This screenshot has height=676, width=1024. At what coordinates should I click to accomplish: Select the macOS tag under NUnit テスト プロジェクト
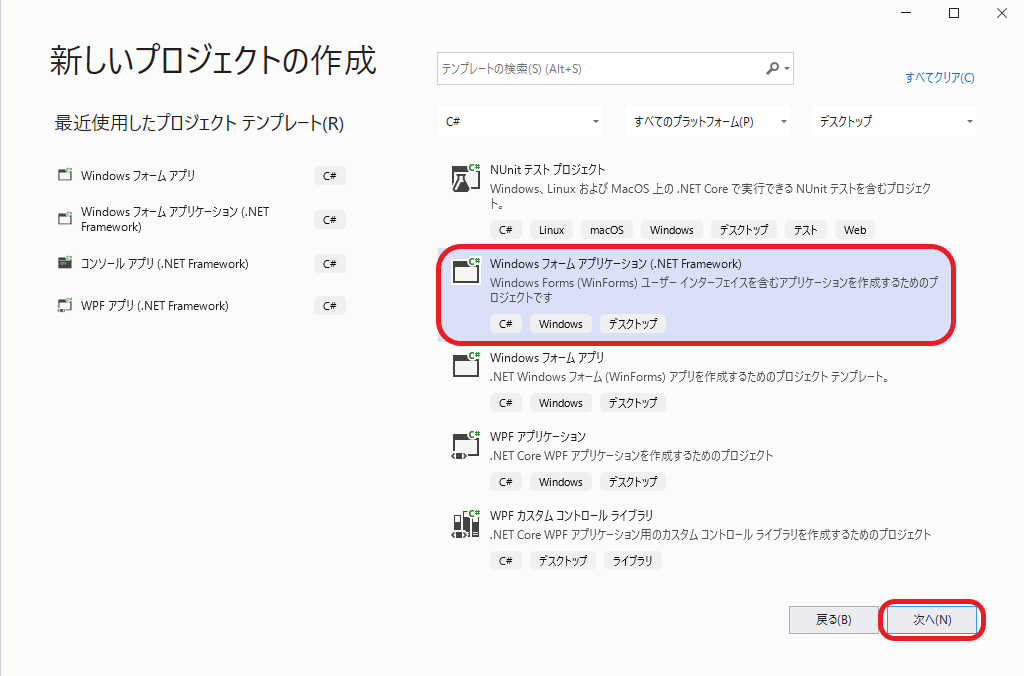(606, 229)
